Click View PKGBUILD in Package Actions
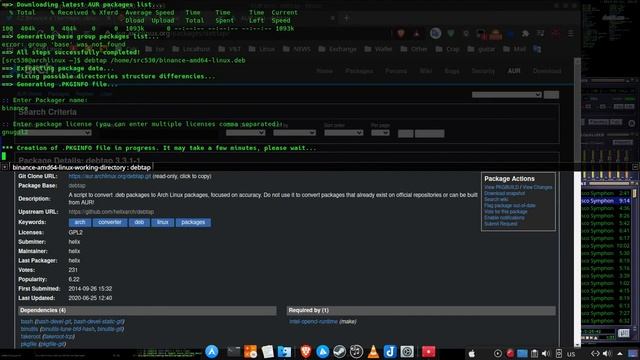This screenshot has width=640, height=360. (x=501, y=187)
